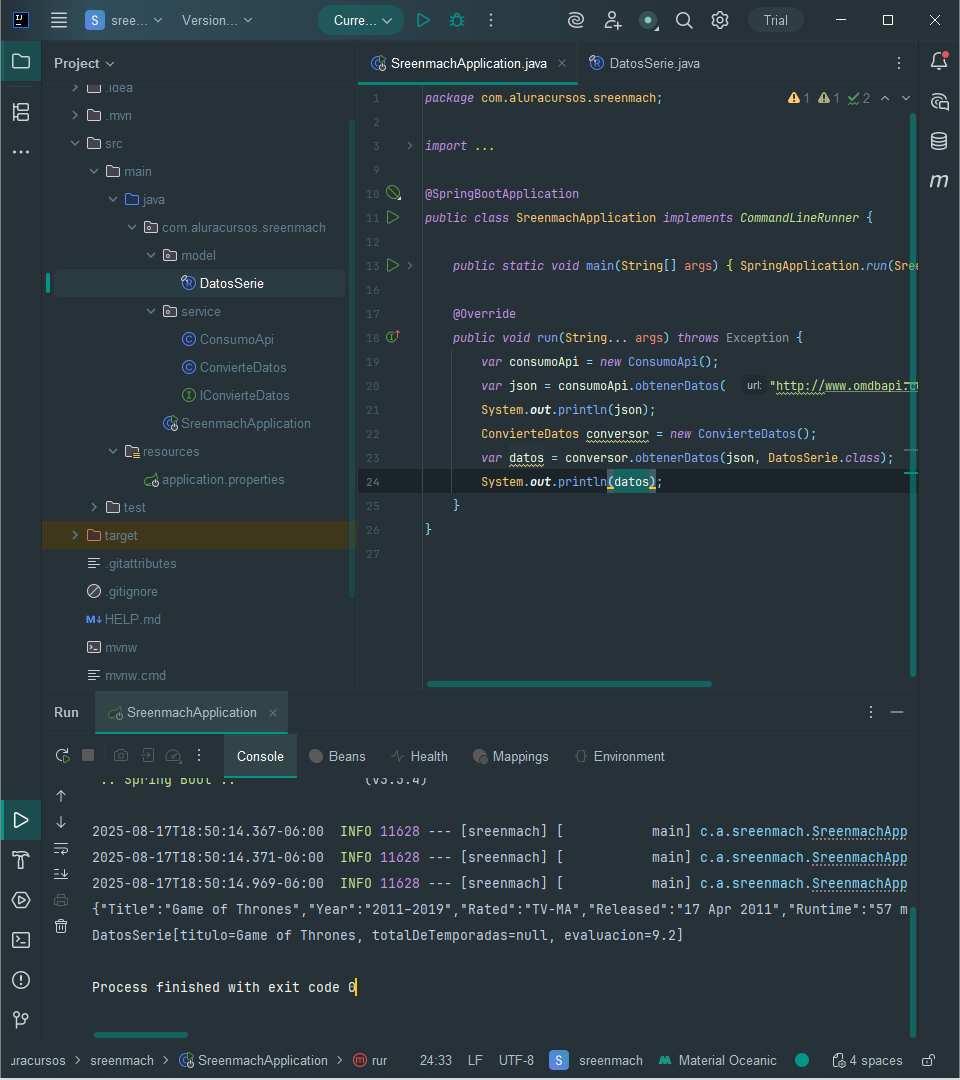960x1080 pixels.
Task: Open Code With Me add-user icon
Action: pos(612,20)
